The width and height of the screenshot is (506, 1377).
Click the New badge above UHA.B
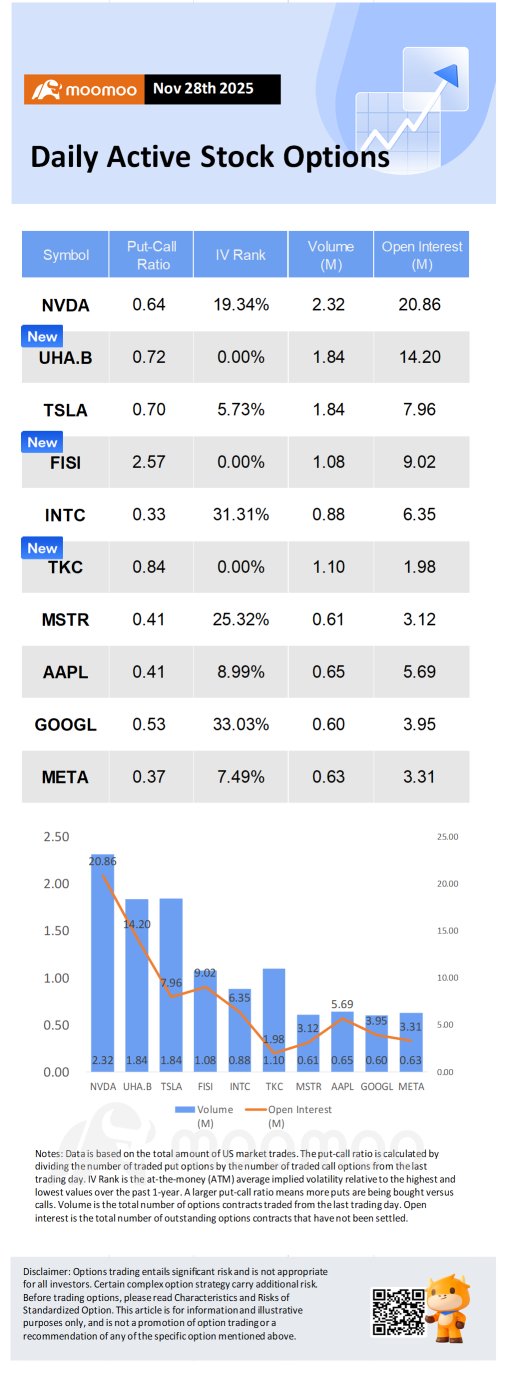(42, 337)
